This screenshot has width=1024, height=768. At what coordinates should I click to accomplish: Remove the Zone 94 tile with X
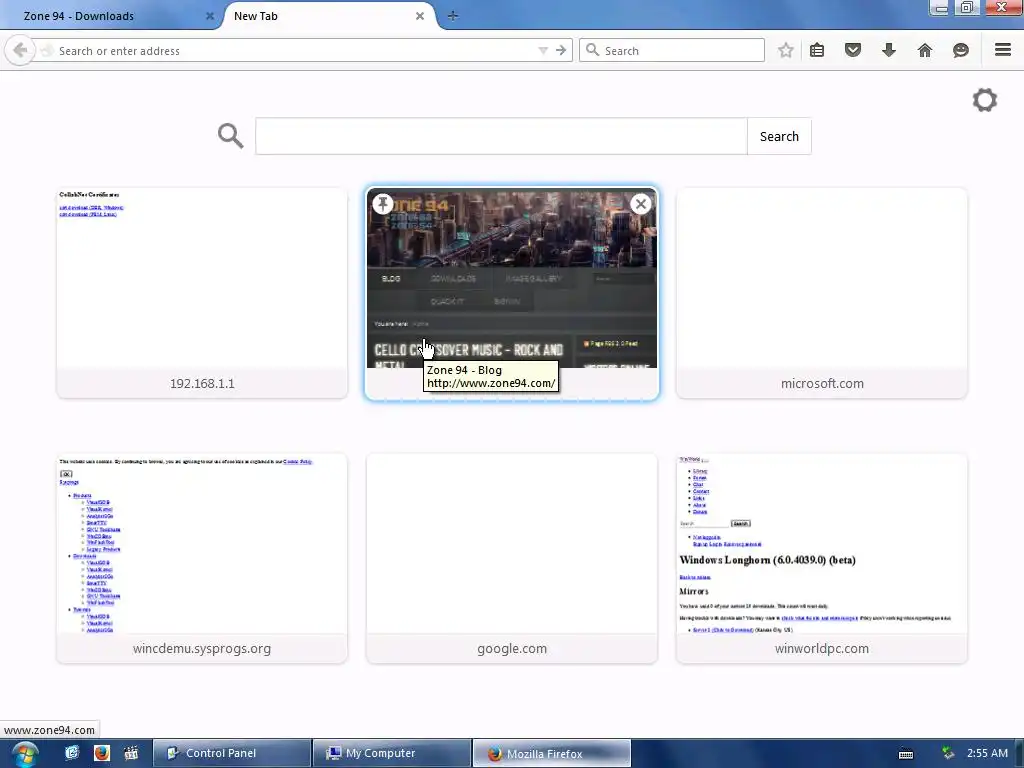pos(641,204)
